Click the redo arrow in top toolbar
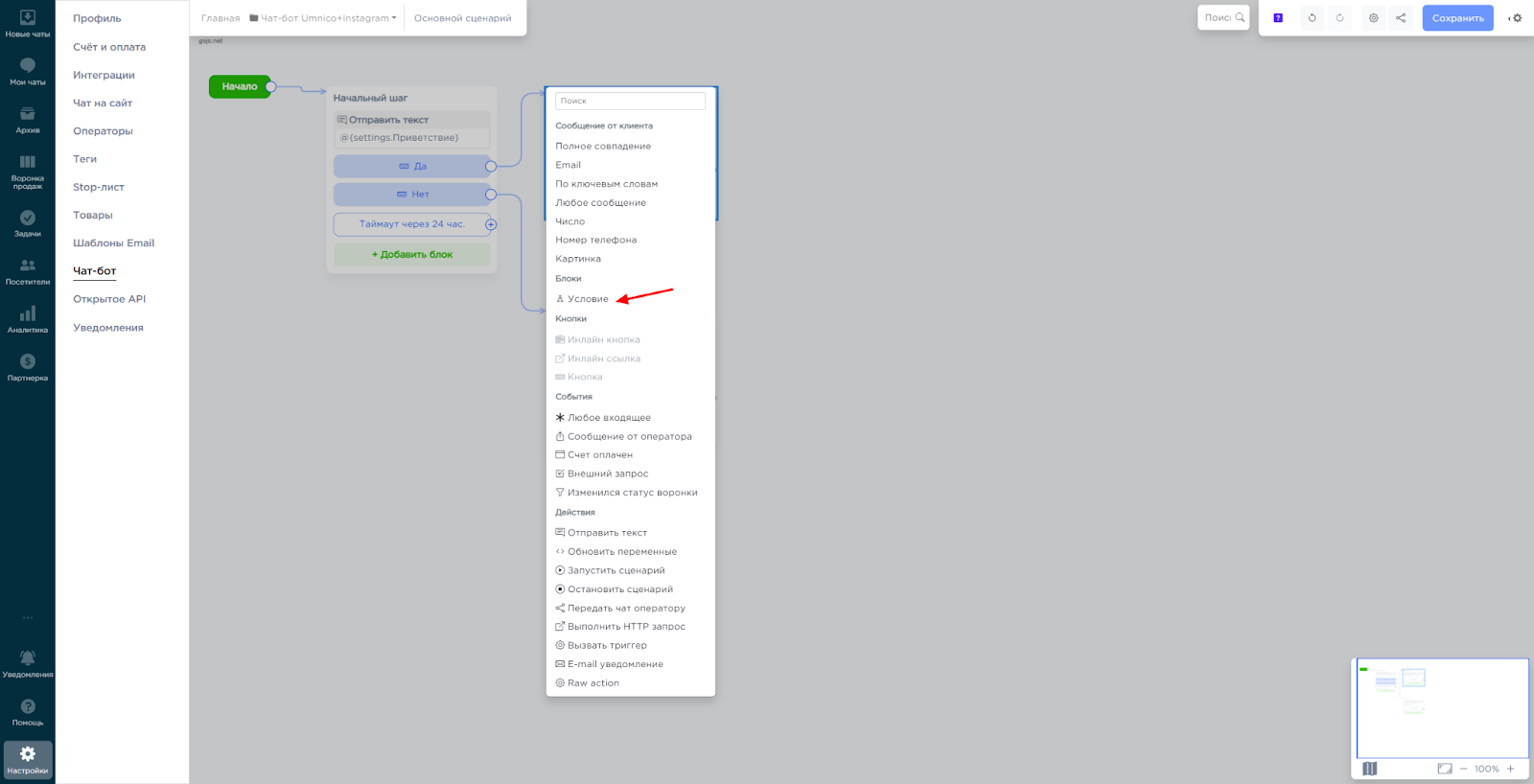This screenshot has width=1534, height=784. pos(1339,18)
